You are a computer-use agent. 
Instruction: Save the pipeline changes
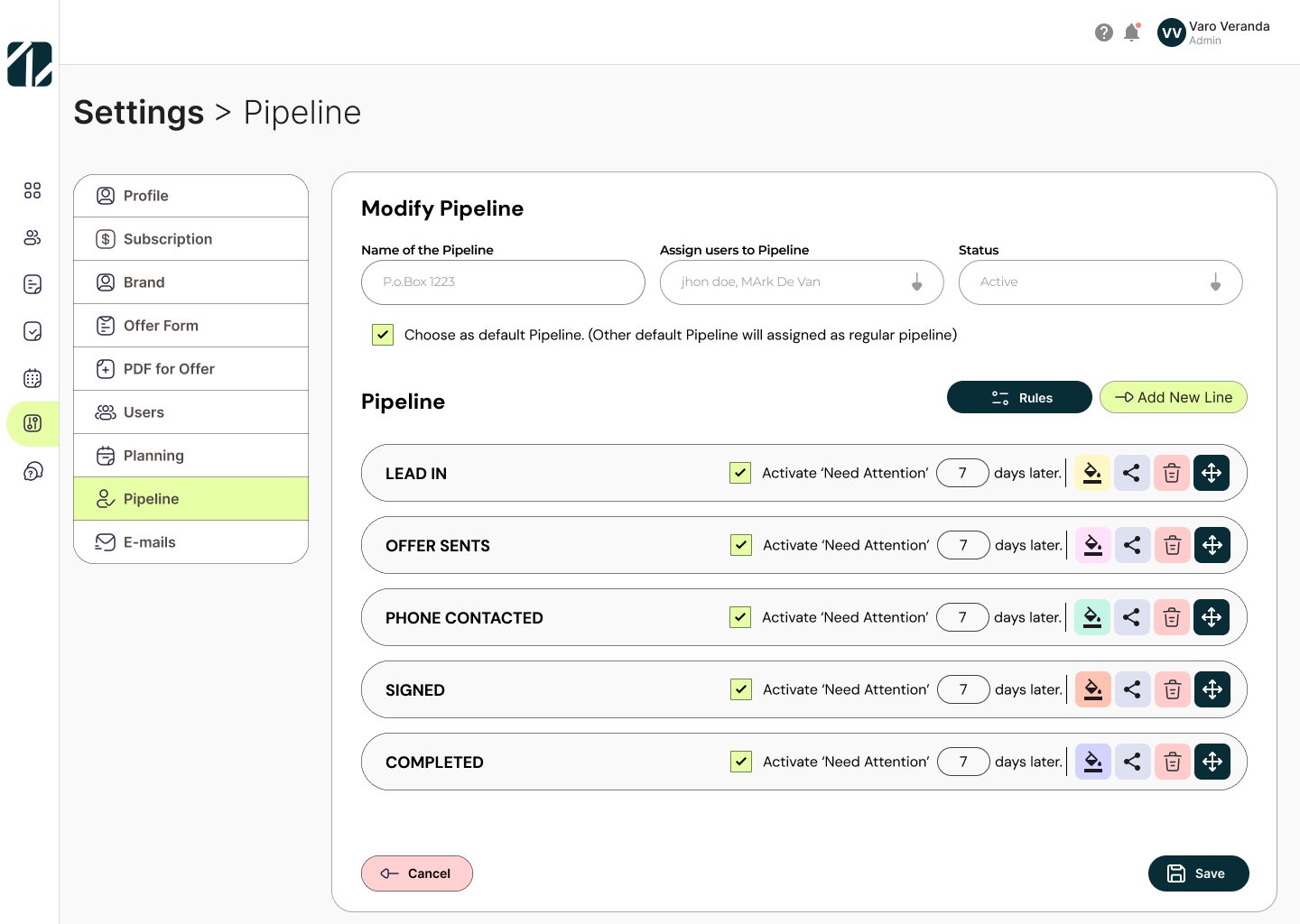[x=1198, y=873]
